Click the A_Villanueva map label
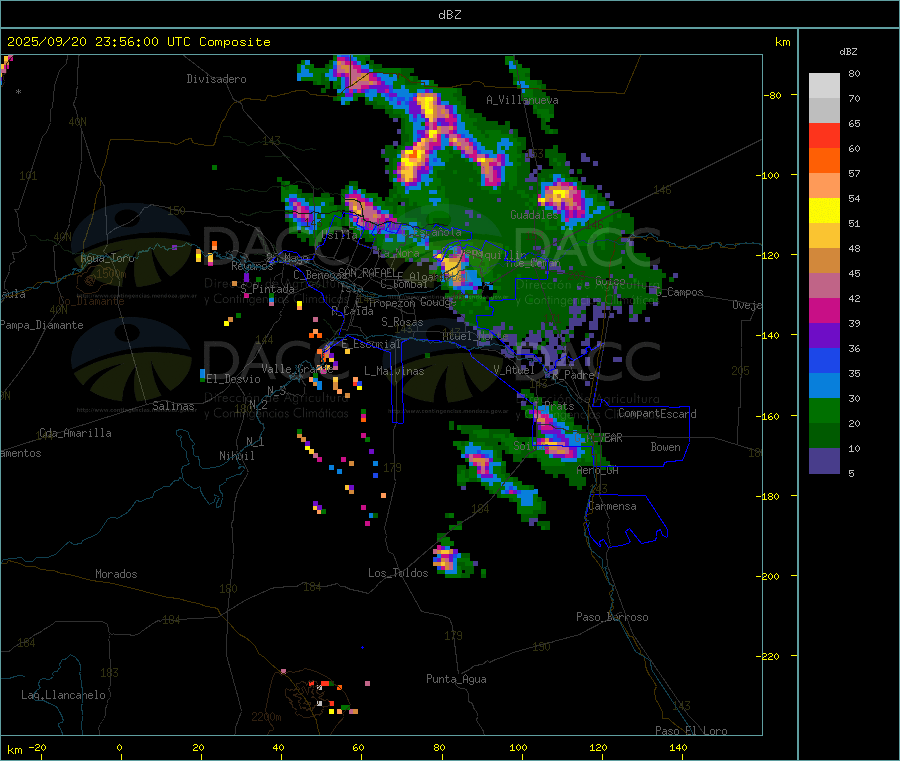The image size is (900, 761). [x=522, y=100]
